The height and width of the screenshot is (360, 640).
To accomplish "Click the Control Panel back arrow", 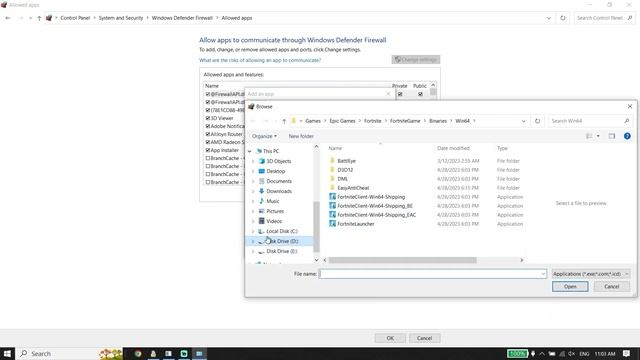I will [8, 18].
